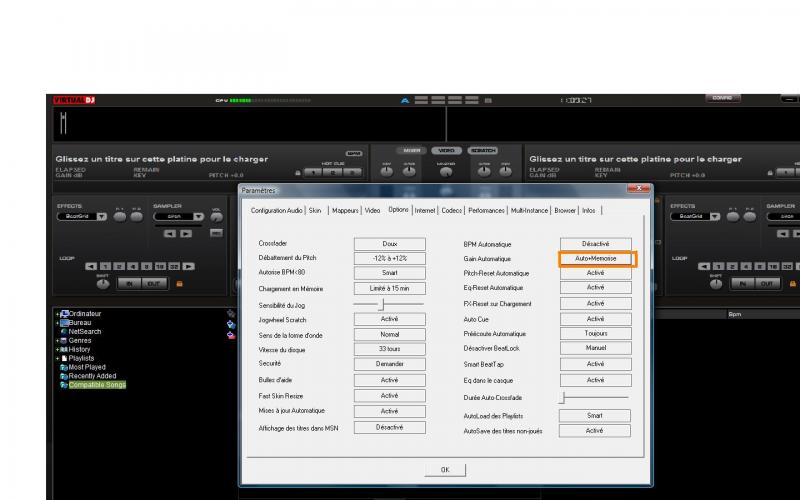Open the left deck BeatGrid effects dropdown

102,216
